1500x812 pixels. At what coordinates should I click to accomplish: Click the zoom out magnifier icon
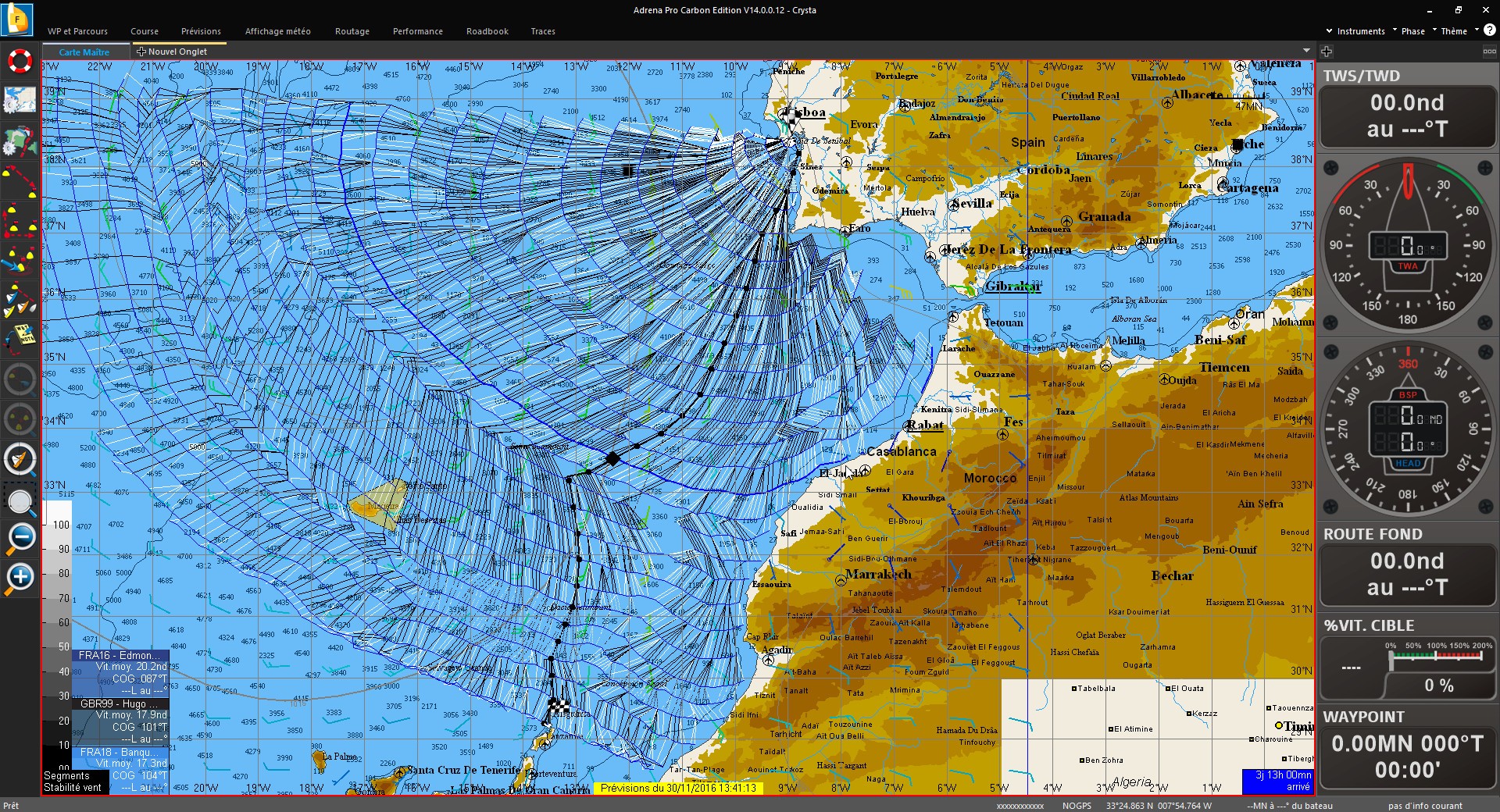pyautogui.click(x=20, y=537)
